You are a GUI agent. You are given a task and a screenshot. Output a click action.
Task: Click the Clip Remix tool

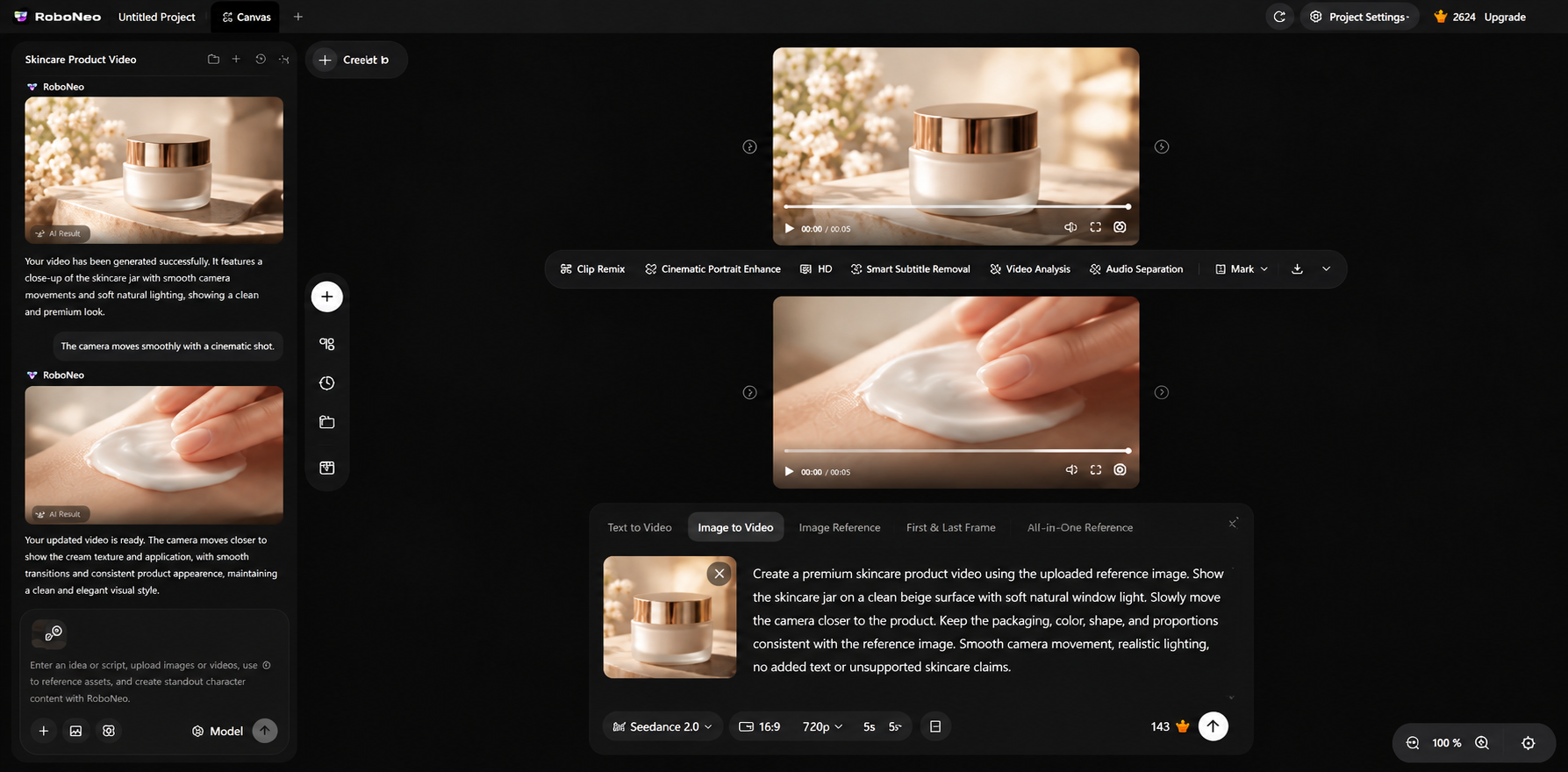coord(592,269)
